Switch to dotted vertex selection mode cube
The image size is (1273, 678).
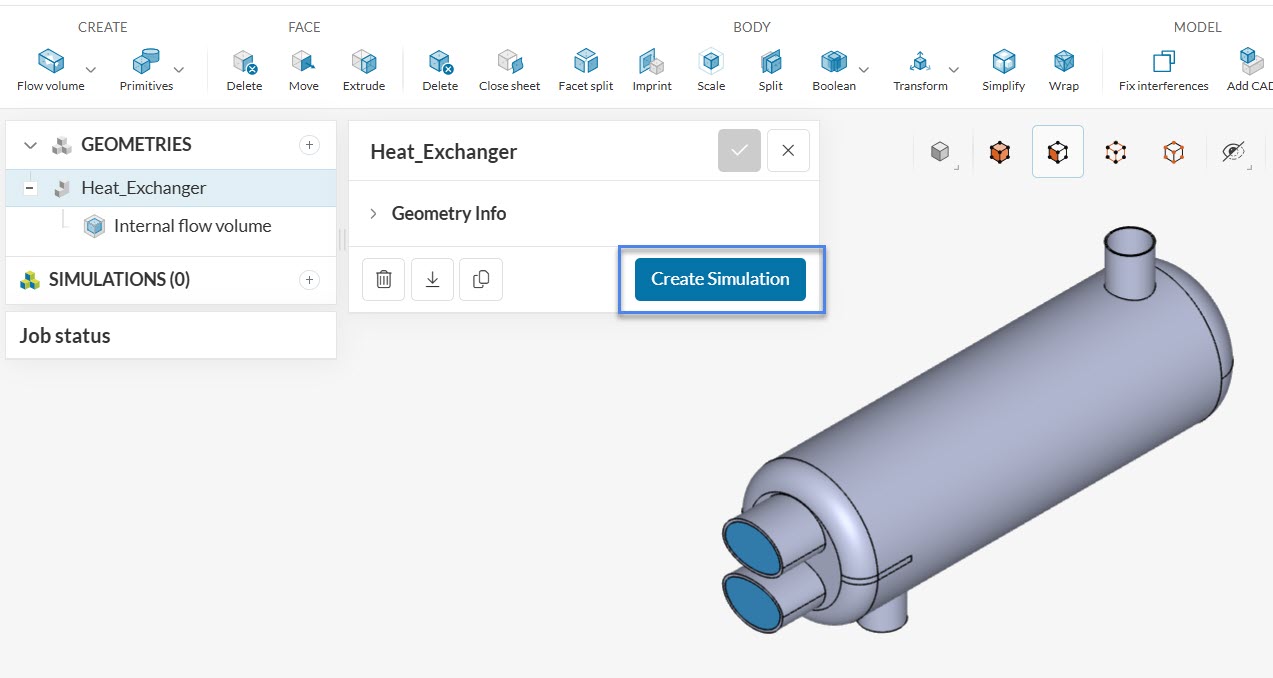1115,152
